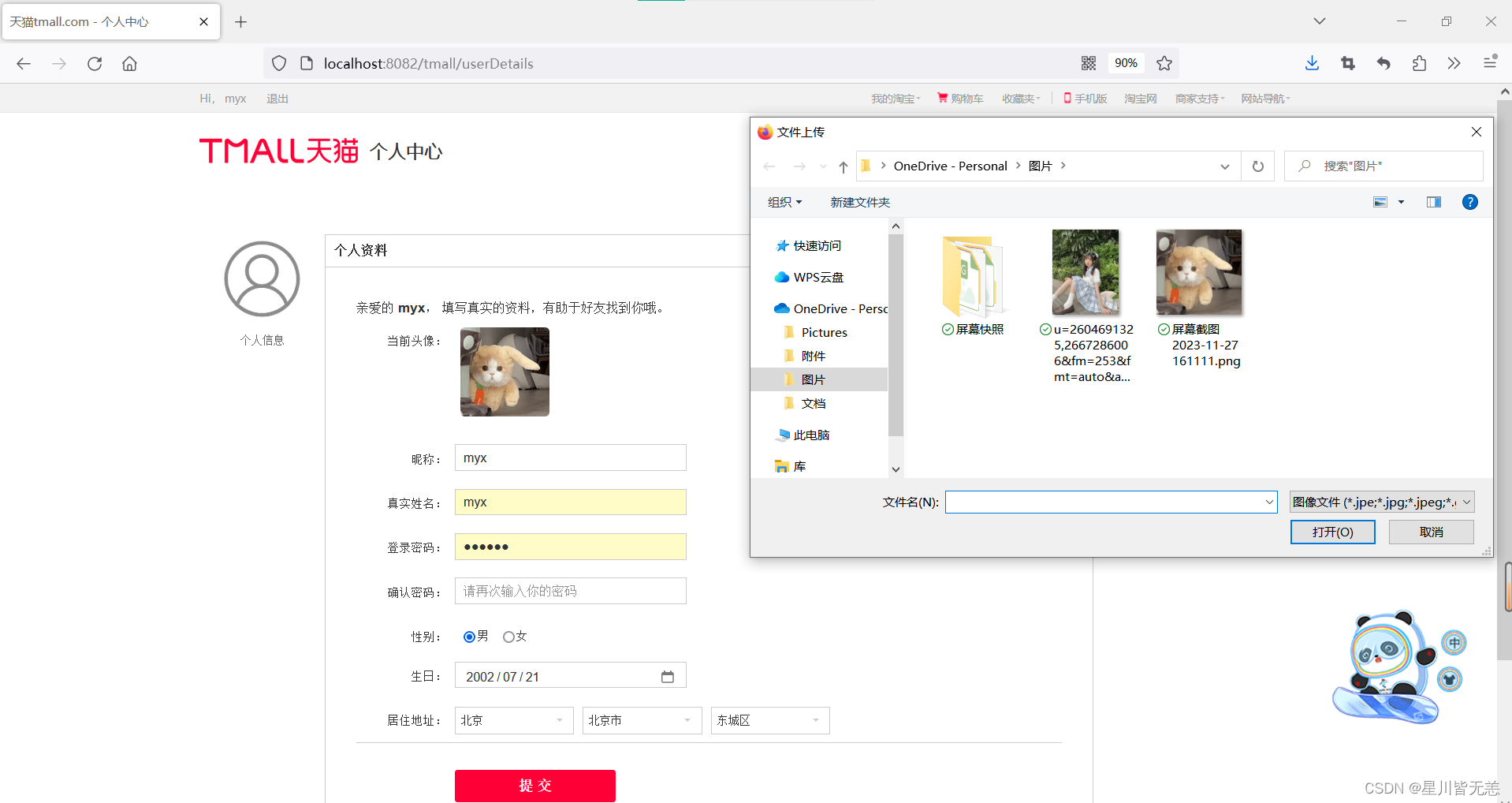The height and width of the screenshot is (803, 1512).
Task: Expand the browser tab list chevron
Action: pos(1320,21)
